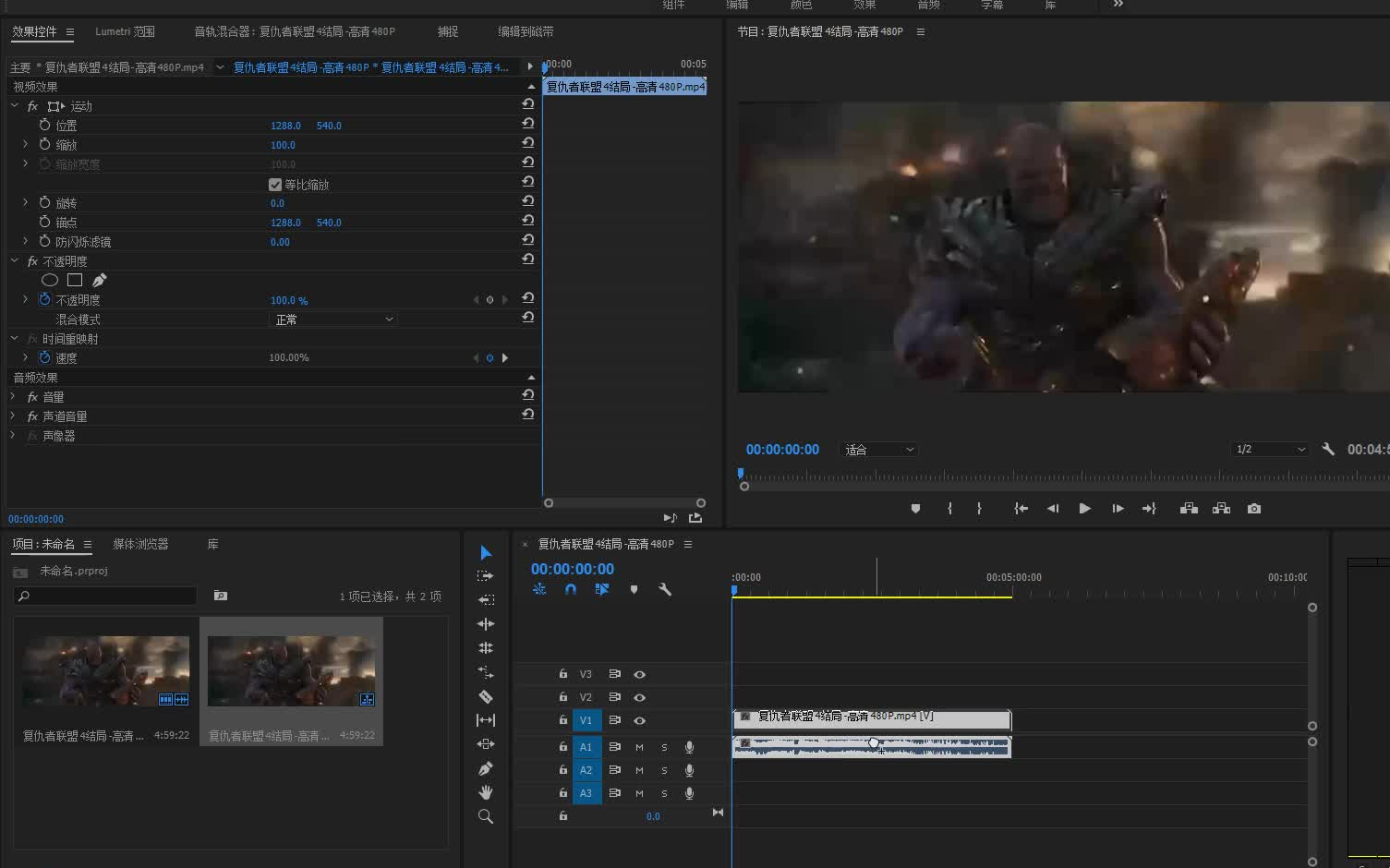Viewport: 1390px width, 868px height.
Task: Toggle V3 track eye visibility
Action: [x=639, y=675]
